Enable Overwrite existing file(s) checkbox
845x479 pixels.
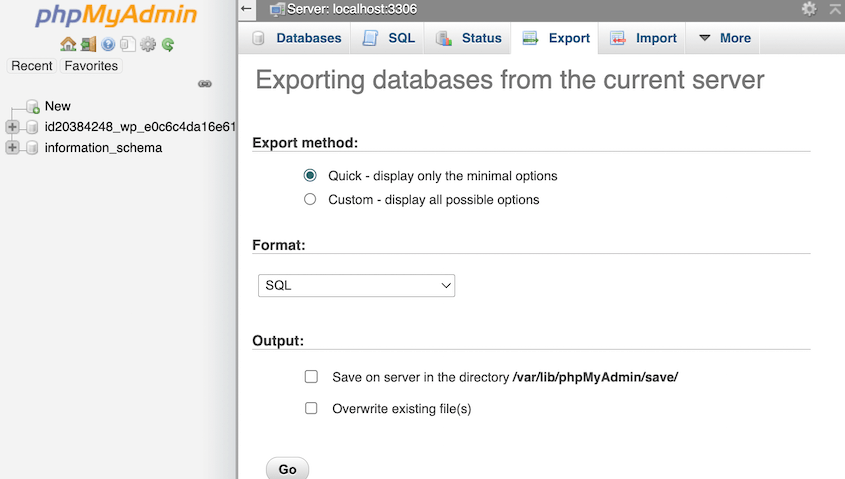(311, 408)
